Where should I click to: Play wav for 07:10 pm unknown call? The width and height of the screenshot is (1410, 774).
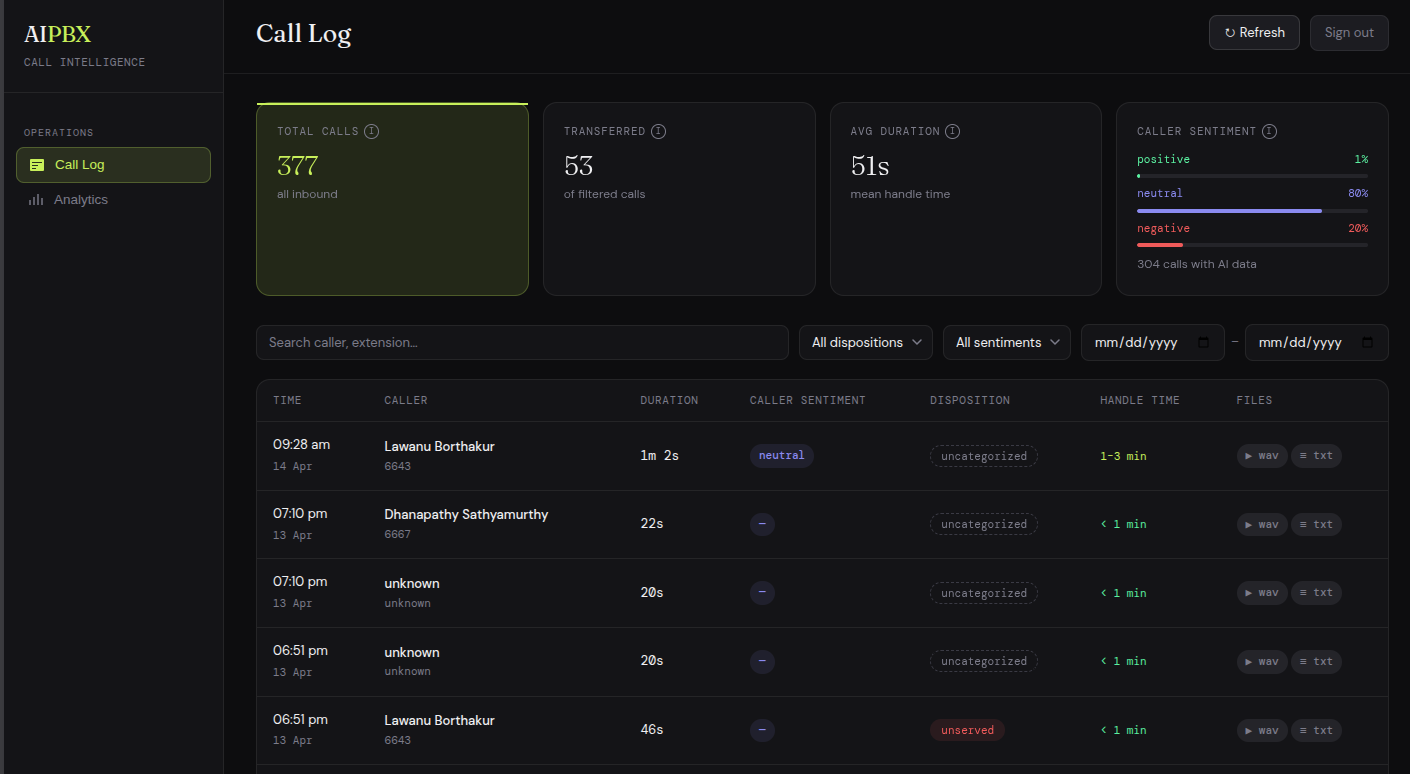tap(1262, 593)
